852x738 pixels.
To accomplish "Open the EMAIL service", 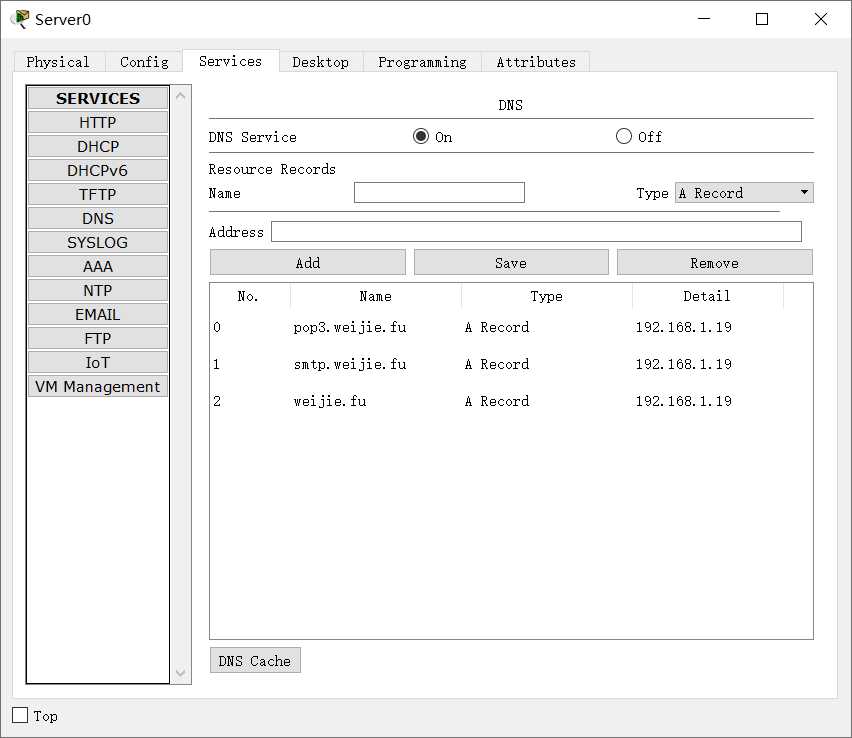I will coord(98,314).
